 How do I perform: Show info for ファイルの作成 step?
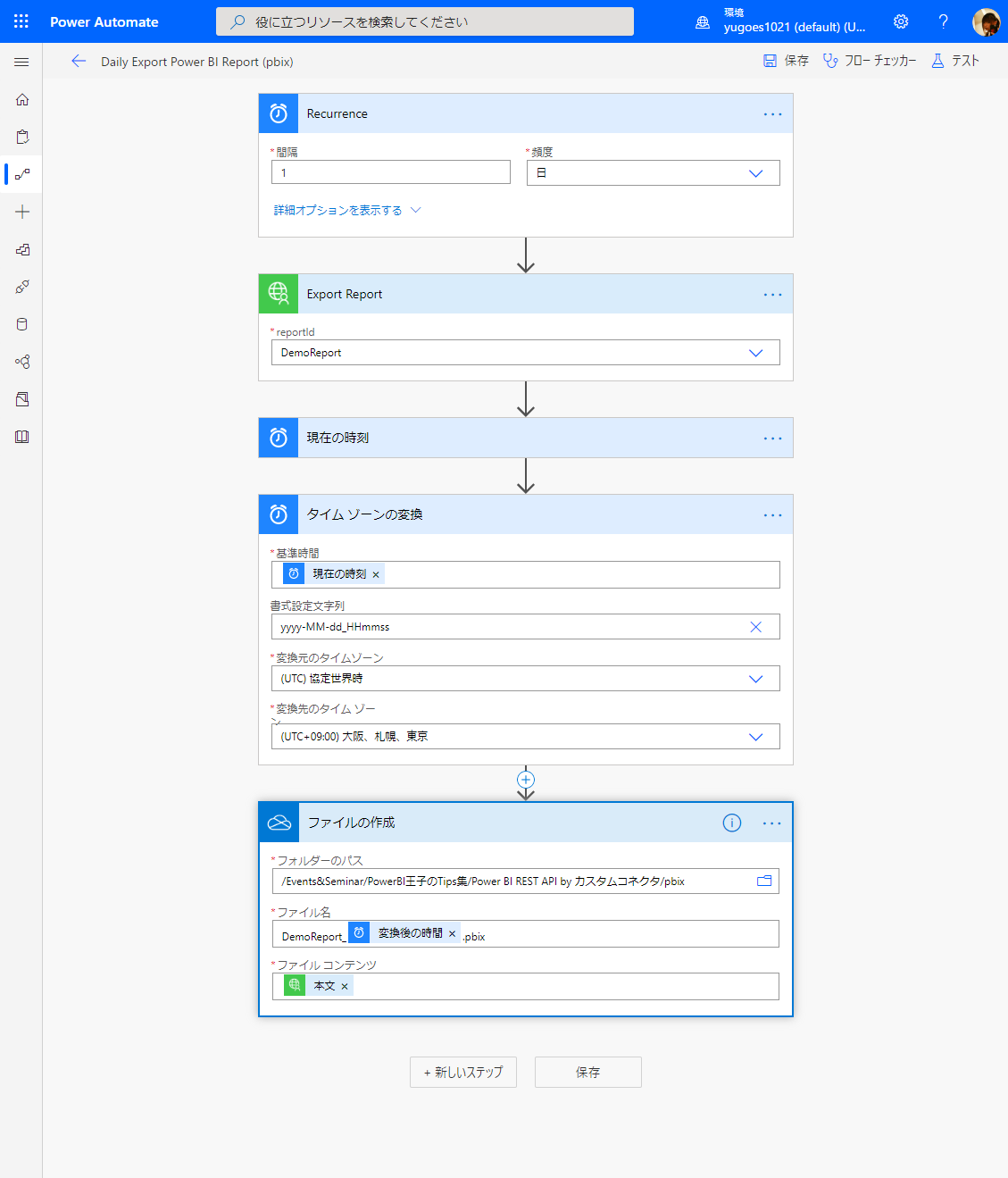pyautogui.click(x=732, y=823)
